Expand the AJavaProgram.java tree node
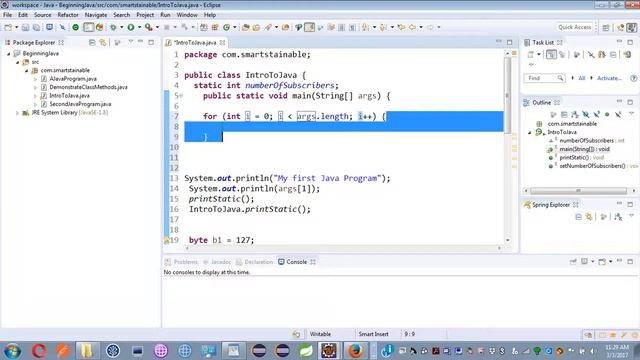The image size is (640, 360). click(x=35, y=79)
